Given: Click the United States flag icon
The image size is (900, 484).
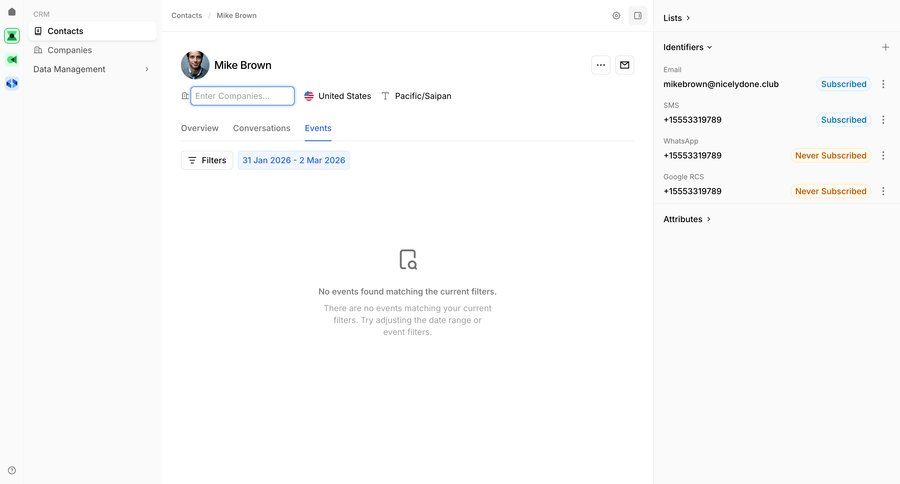Looking at the screenshot, I should click(309, 96).
